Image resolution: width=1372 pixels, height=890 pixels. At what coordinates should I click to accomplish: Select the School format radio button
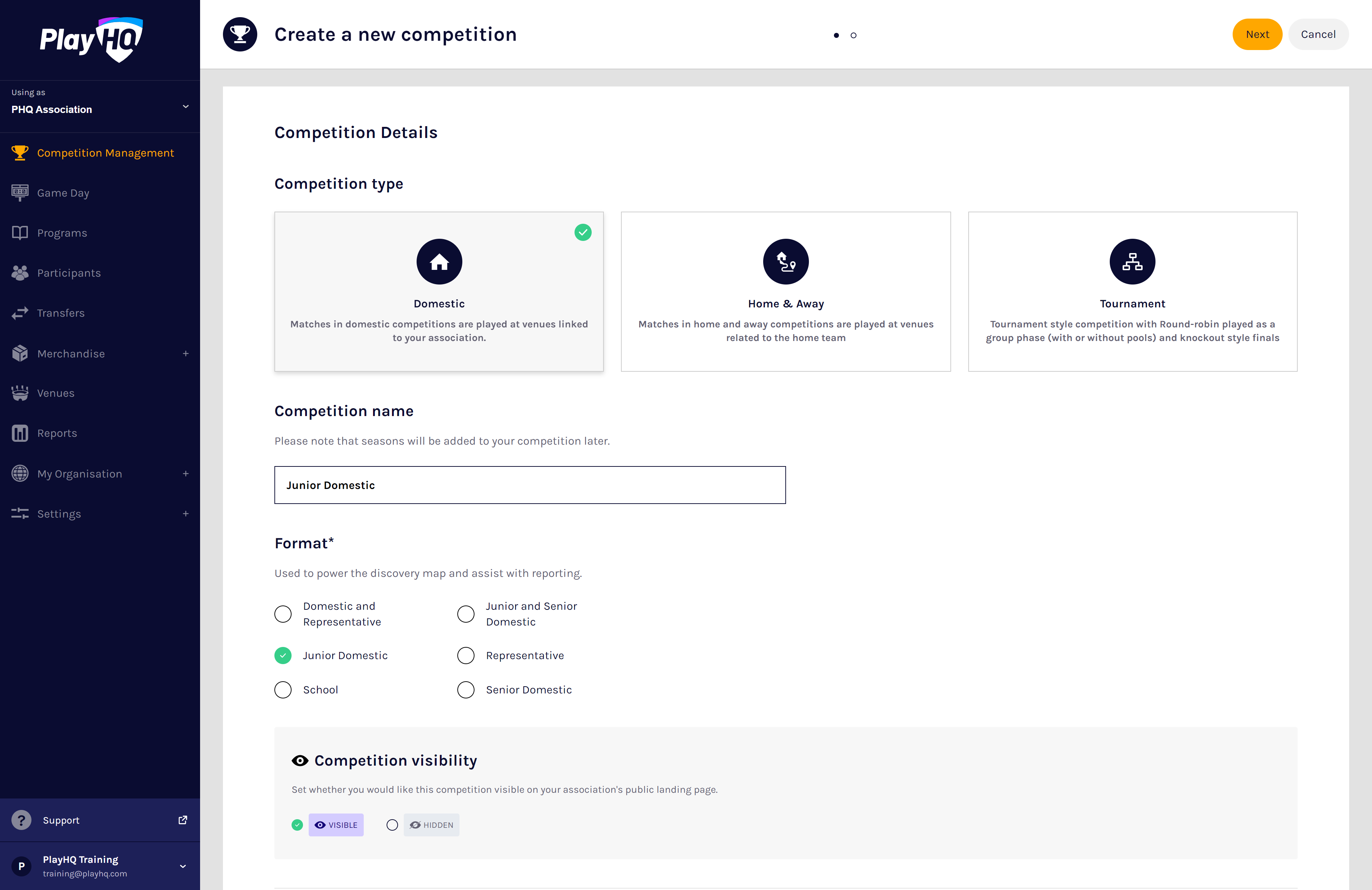(283, 690)
